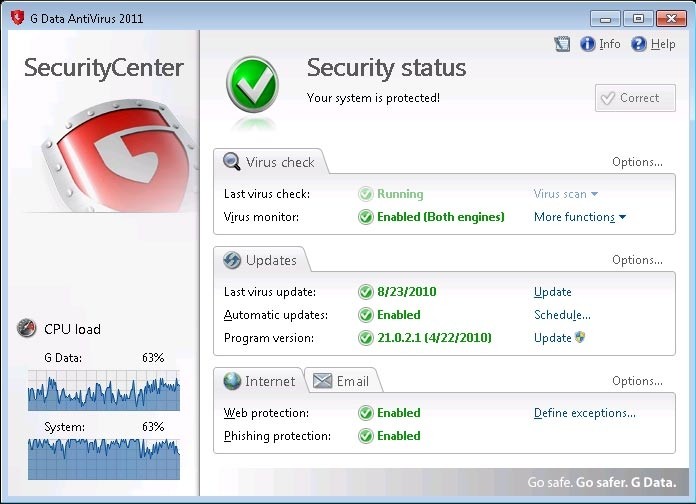Click the blue Help question mark icon
Image resolution: width=696 pixels, height=504 pixels.
(639, 44)
